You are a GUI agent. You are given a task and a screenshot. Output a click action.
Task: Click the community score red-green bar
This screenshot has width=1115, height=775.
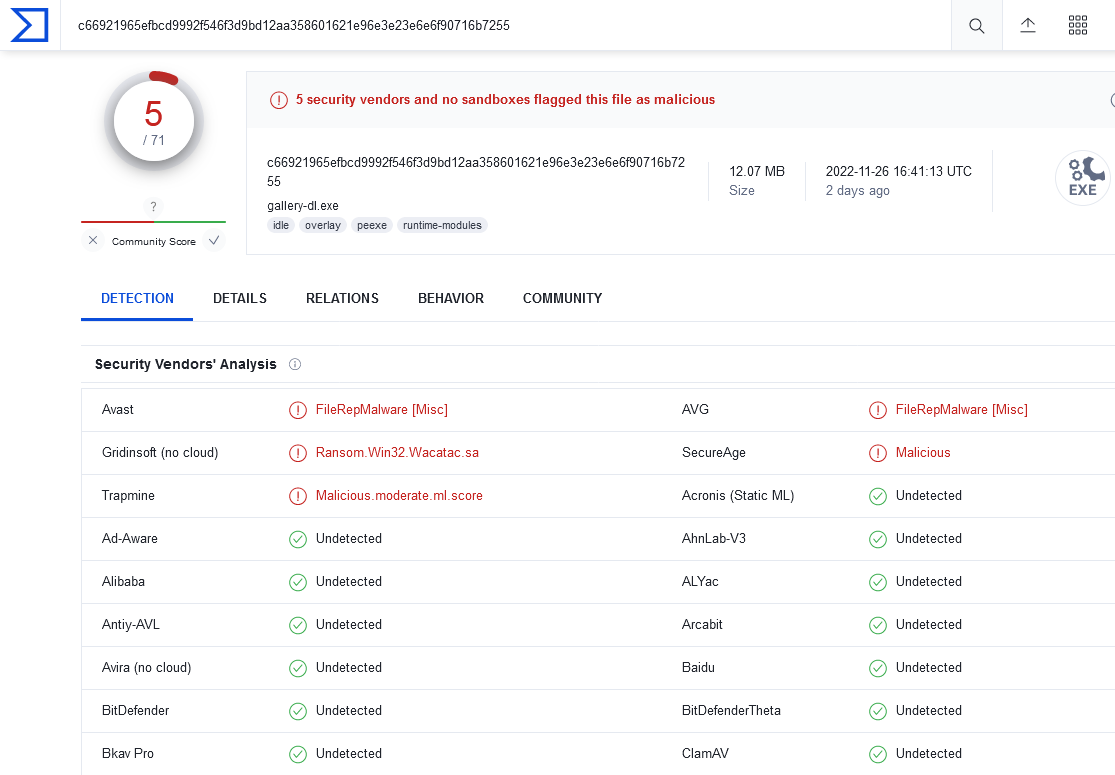(154, 222)
